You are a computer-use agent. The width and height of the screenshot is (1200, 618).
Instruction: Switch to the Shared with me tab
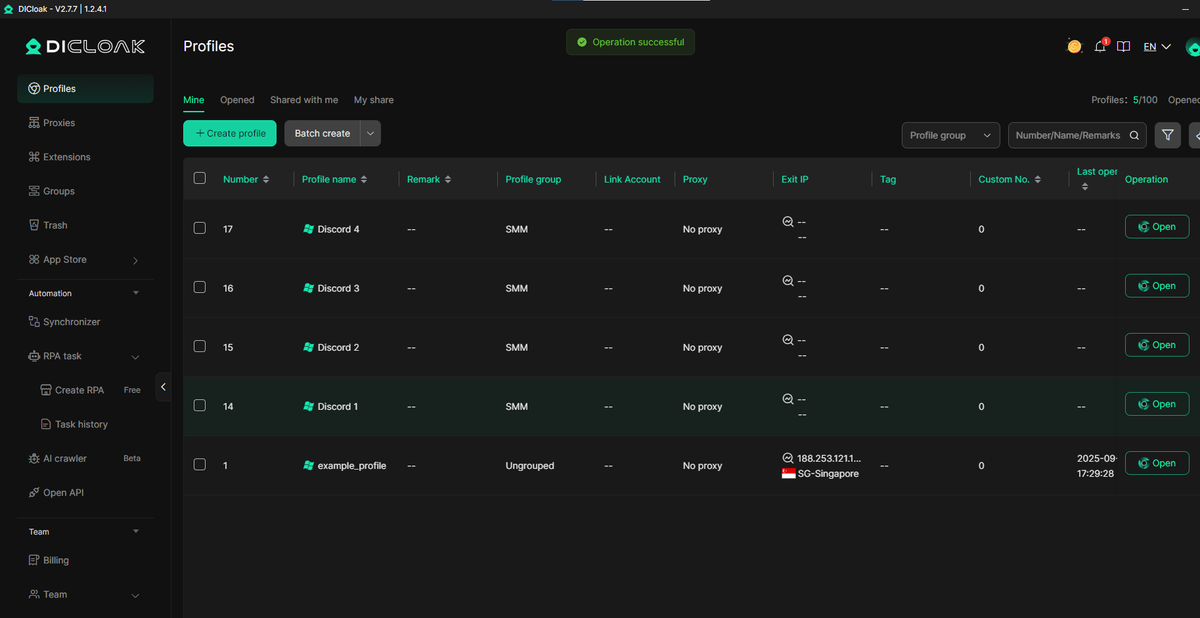point(304,99)
